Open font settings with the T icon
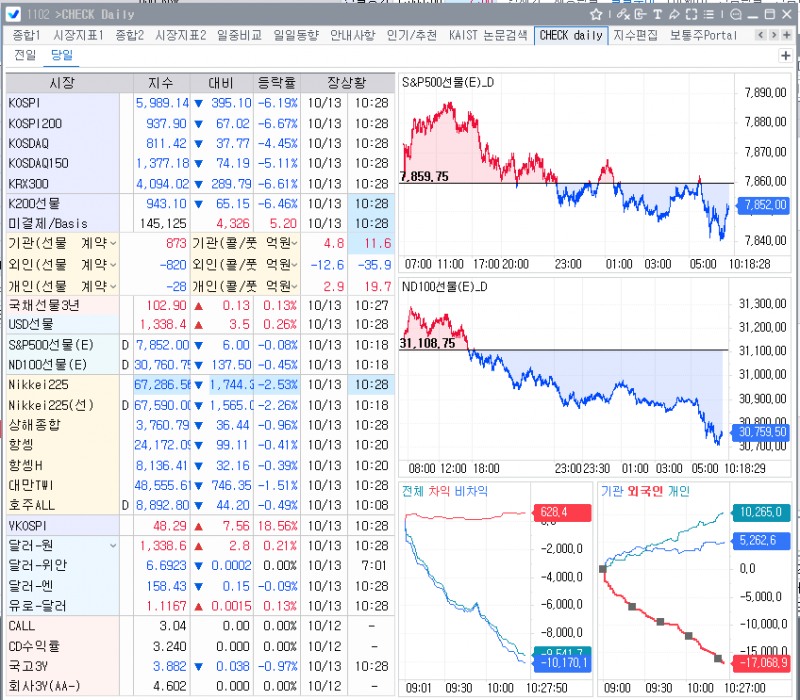 (658, 14)
